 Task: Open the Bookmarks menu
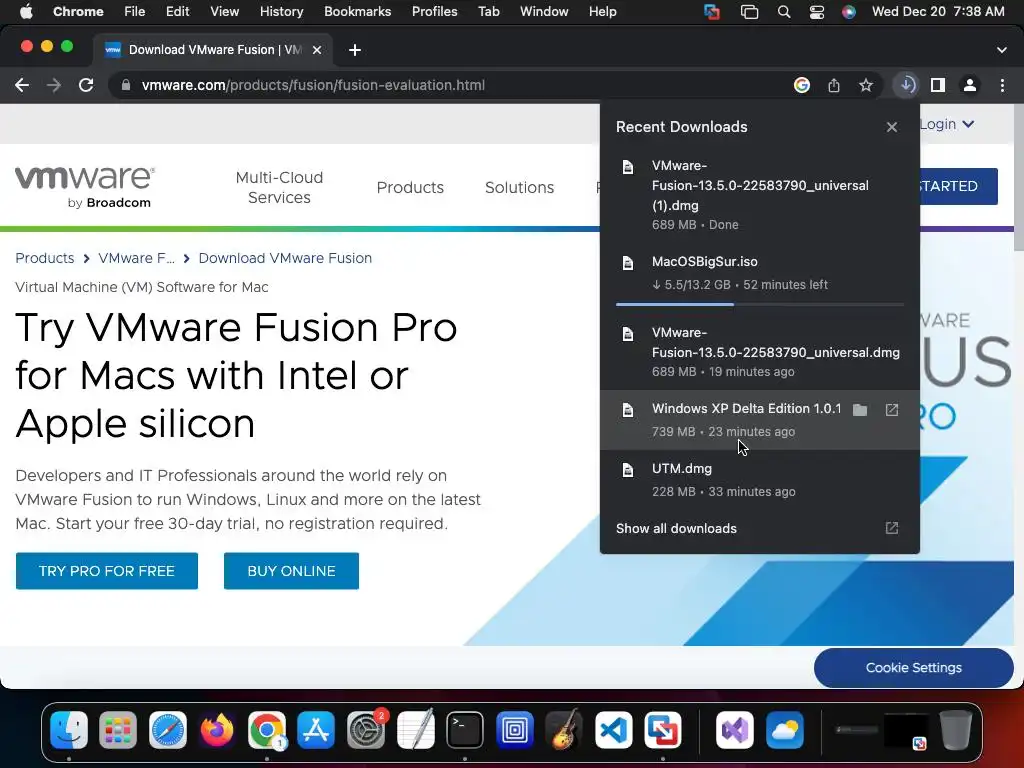tap(357, 12)
